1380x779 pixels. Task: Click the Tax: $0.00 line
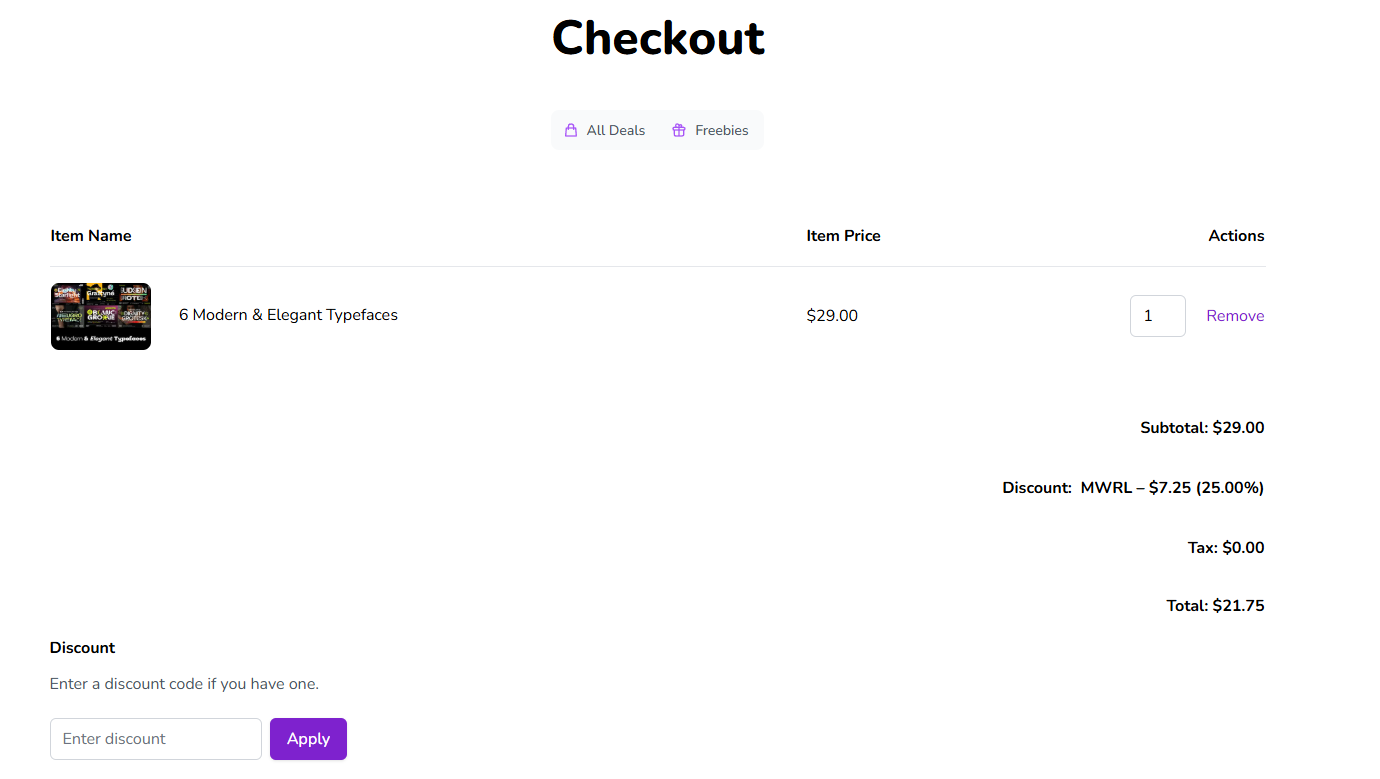point(1226,548)
